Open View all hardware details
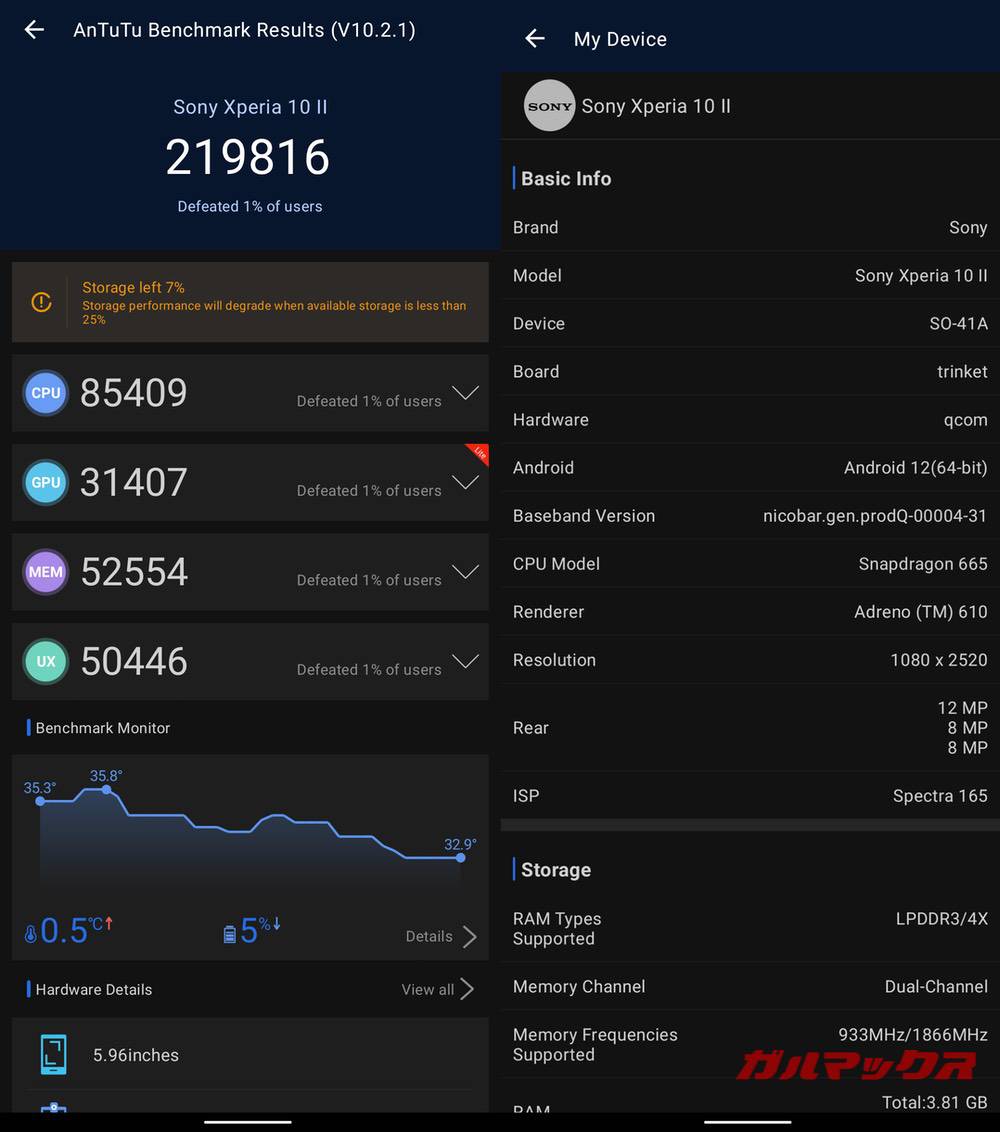The image size is (1000, 1132). [437, 989]
